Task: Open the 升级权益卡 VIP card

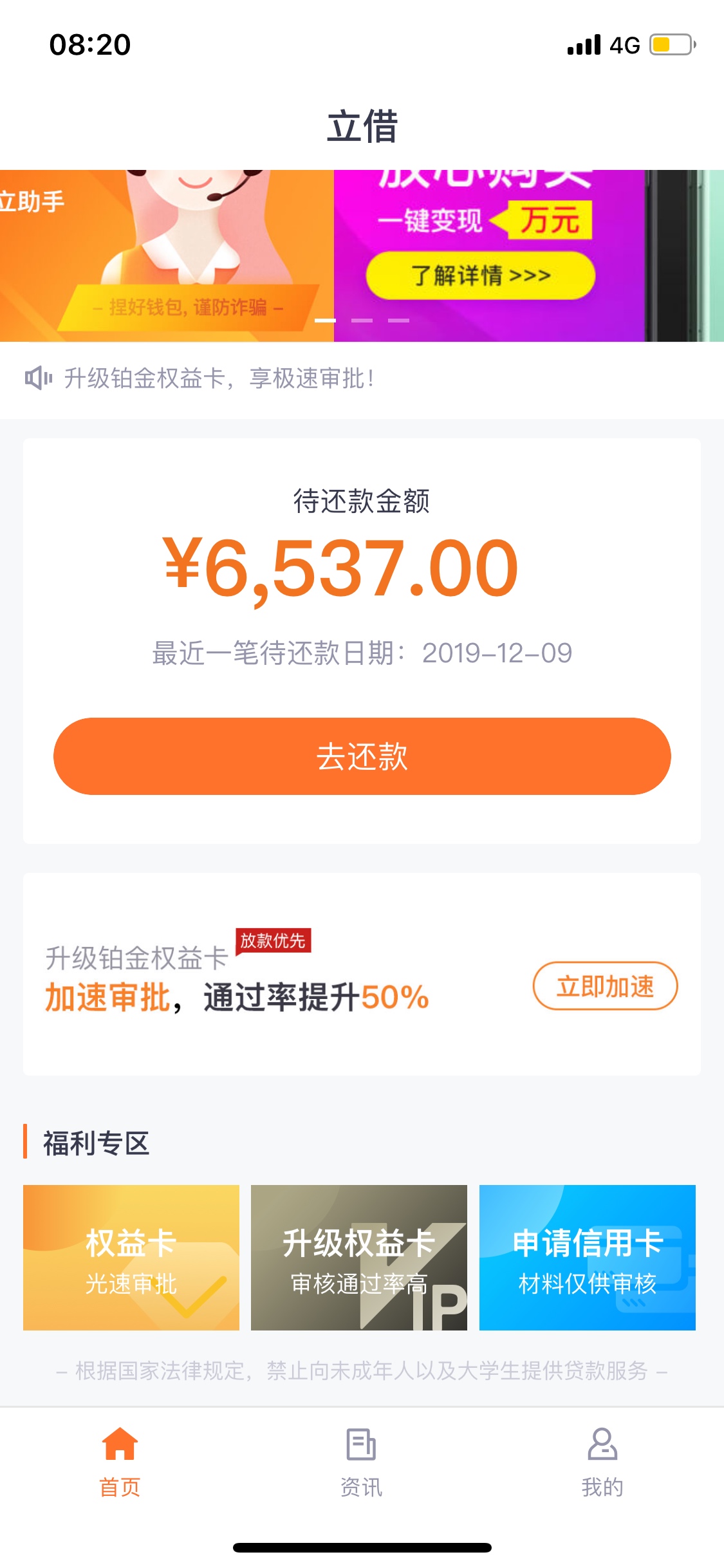Action: [359, 1257]
